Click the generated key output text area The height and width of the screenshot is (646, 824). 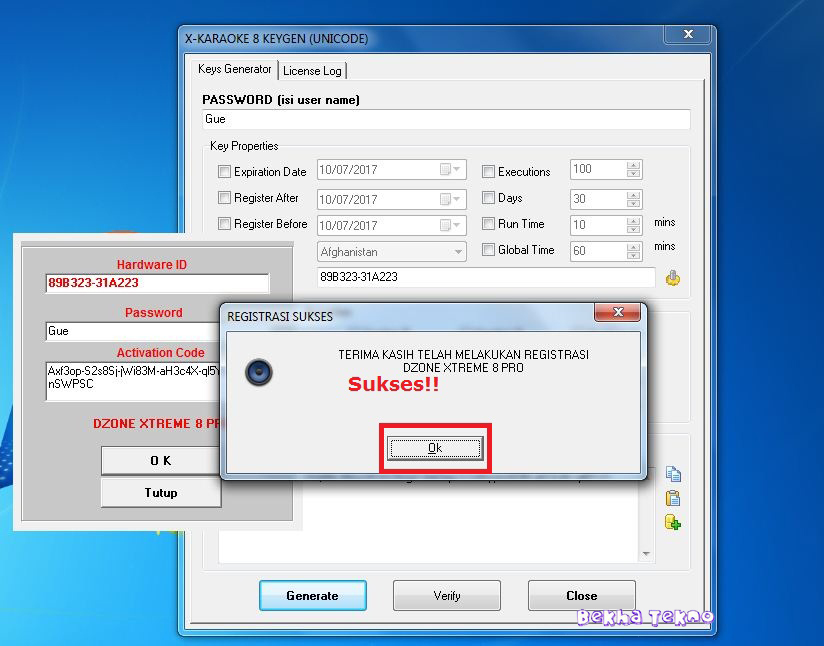pos(429,520)
